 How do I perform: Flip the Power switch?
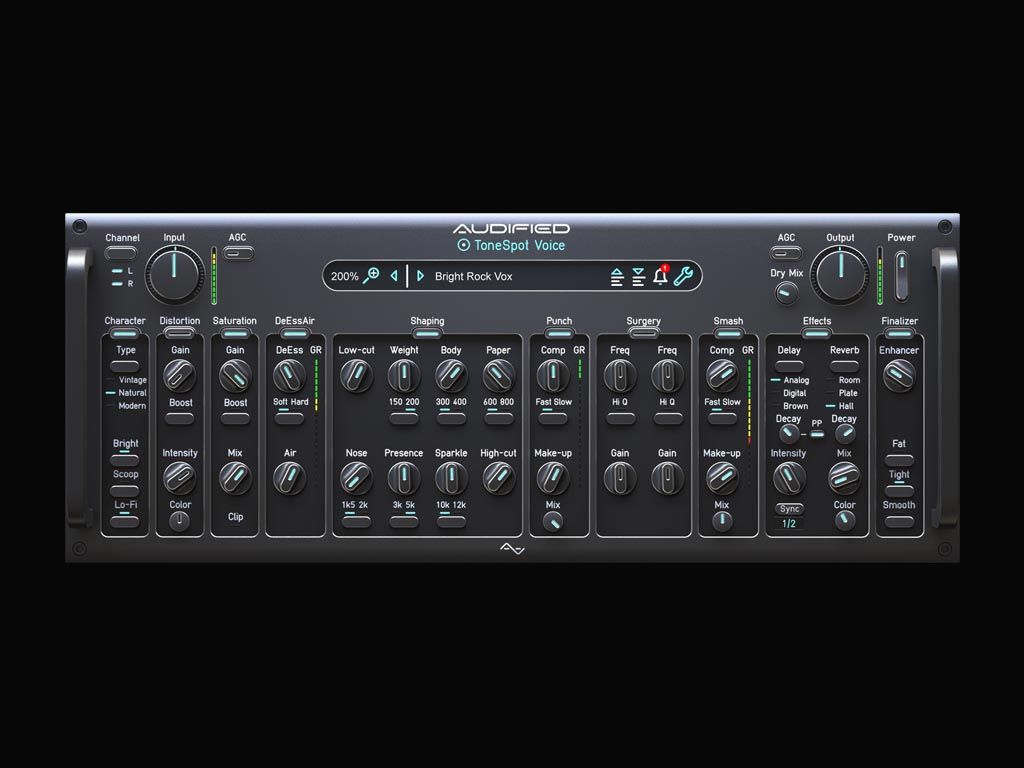[x=901, y=276]
